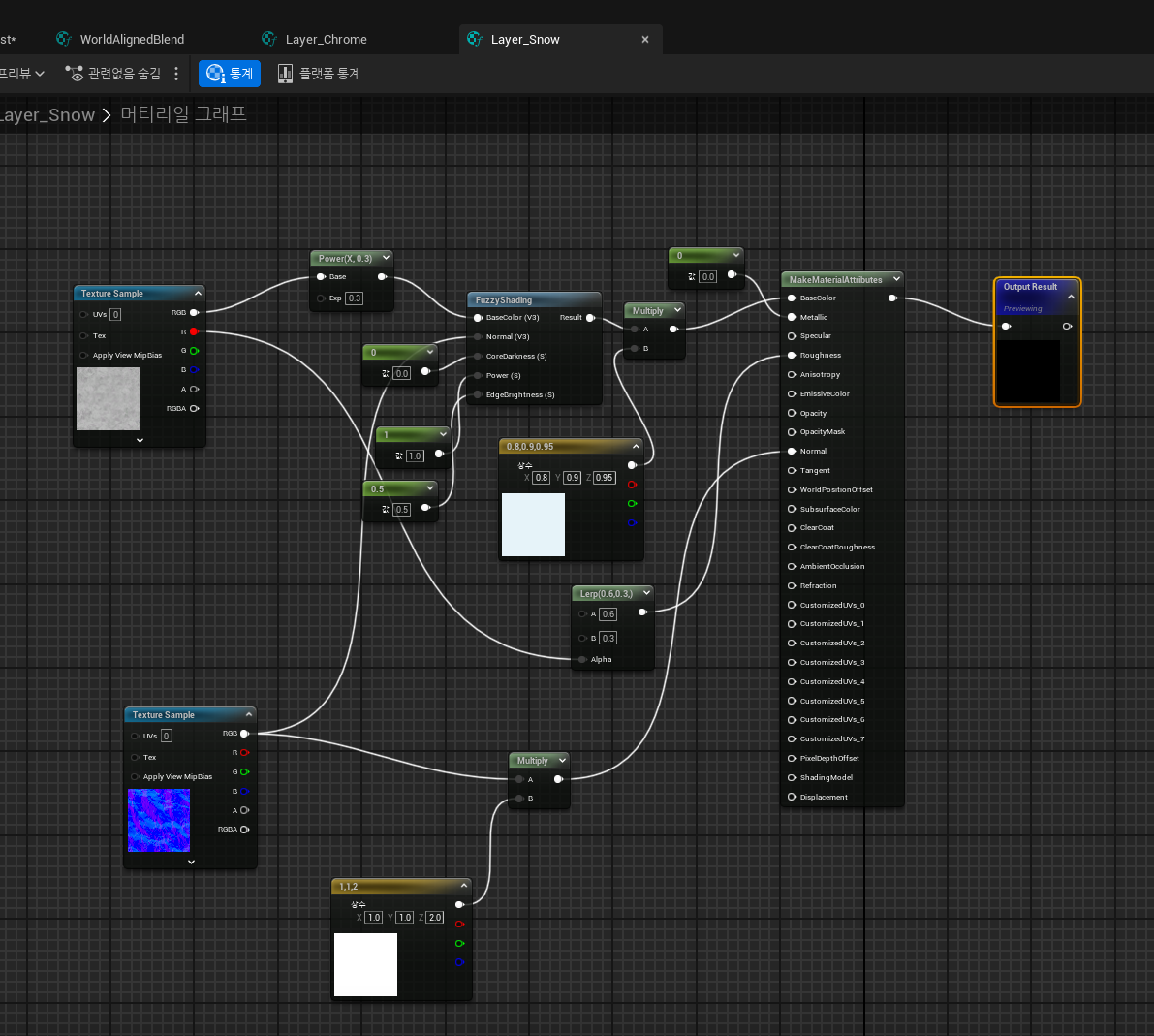
Task: Close the Layer_Snow tab
Action: [645, 40]
